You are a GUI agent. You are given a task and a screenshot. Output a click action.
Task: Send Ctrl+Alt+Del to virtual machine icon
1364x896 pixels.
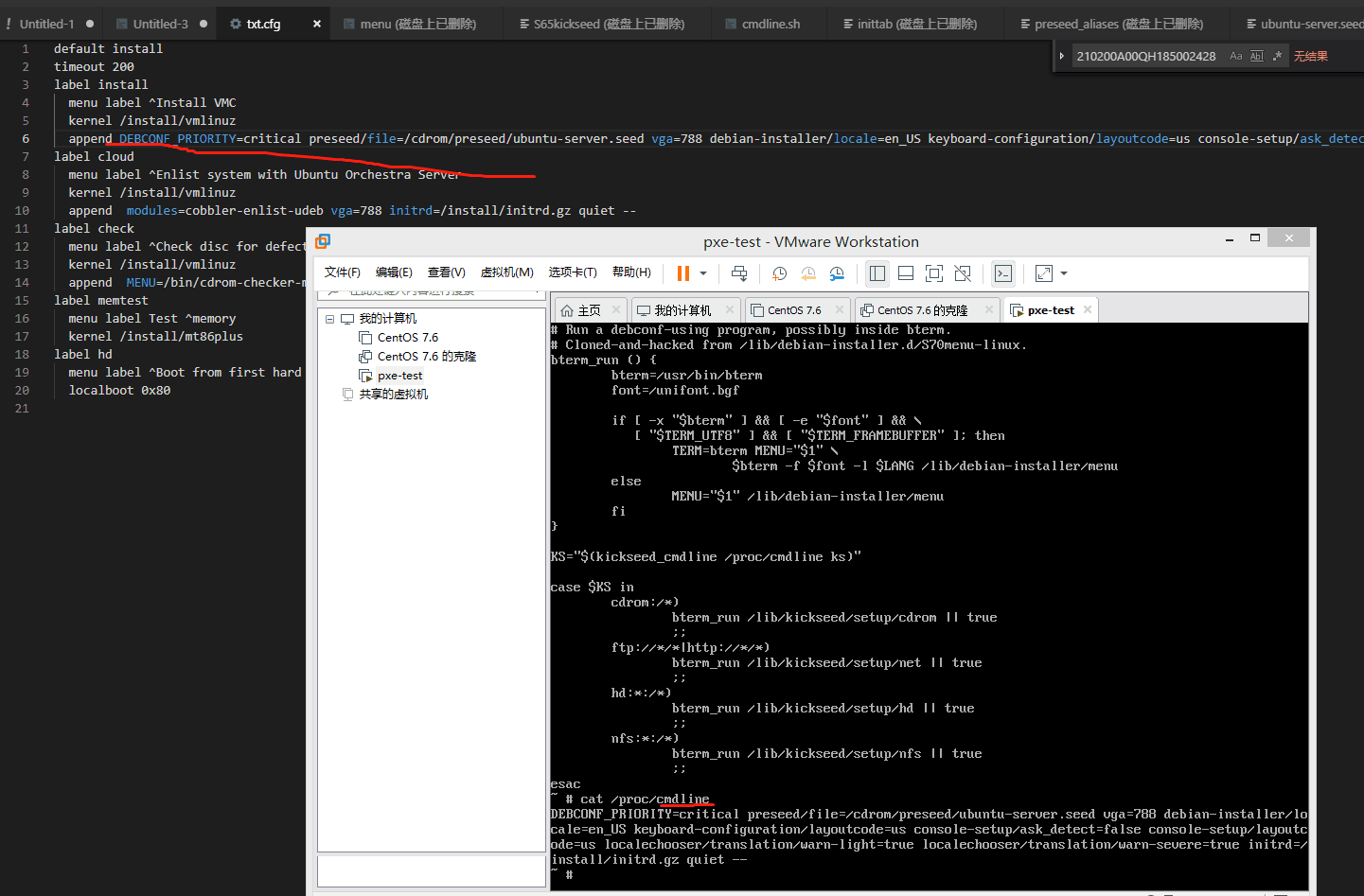(739, 273)
